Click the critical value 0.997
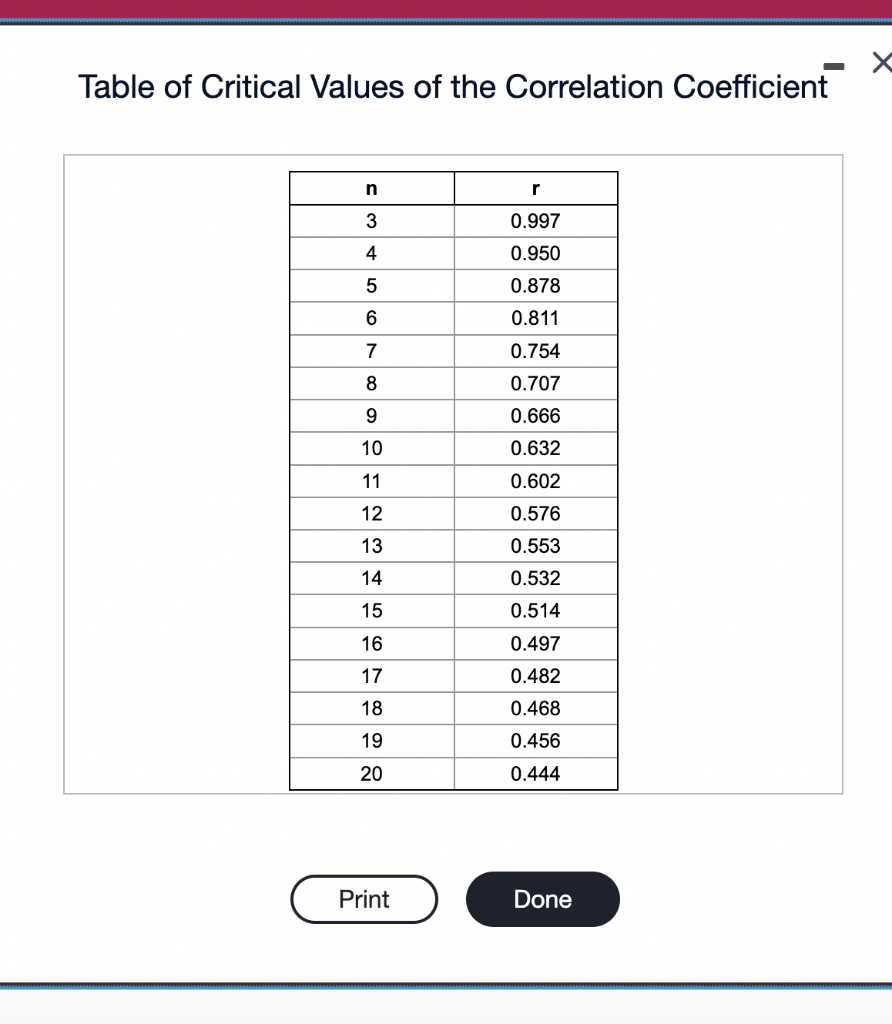Viewport: 892px width, 1024px height. pyautogui.click(x=535, y=220)
